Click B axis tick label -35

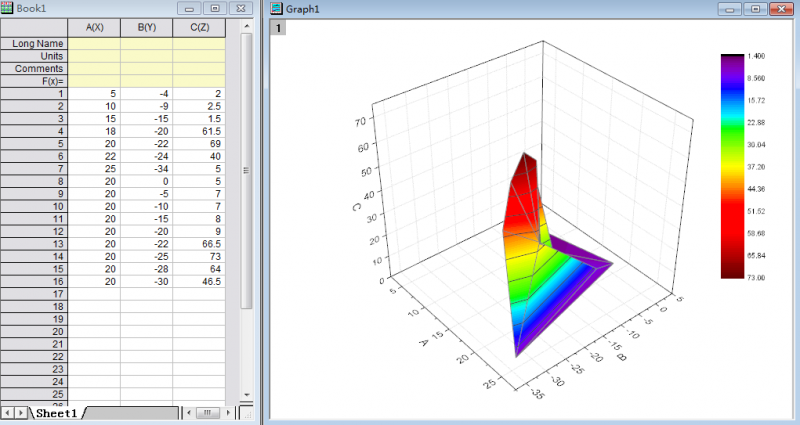[x=537, y=393]
